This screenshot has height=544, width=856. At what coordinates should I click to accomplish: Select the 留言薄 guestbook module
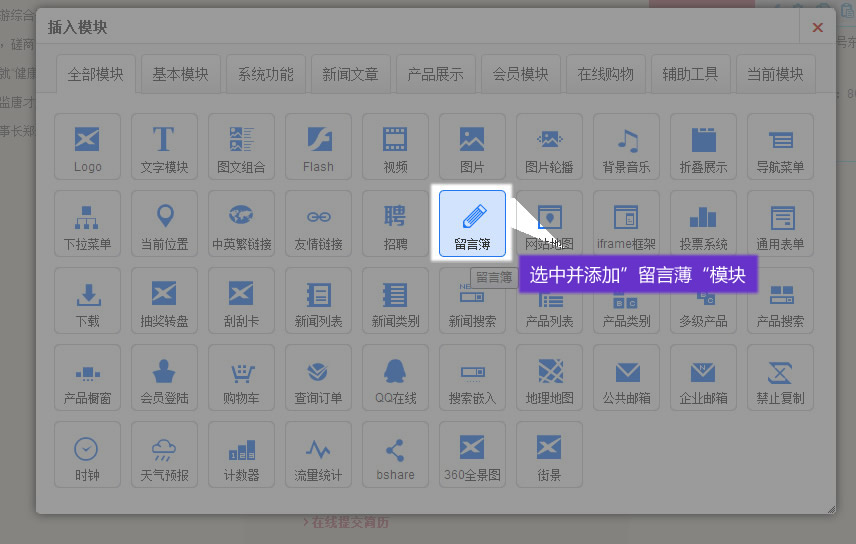[x=472, y=223]
